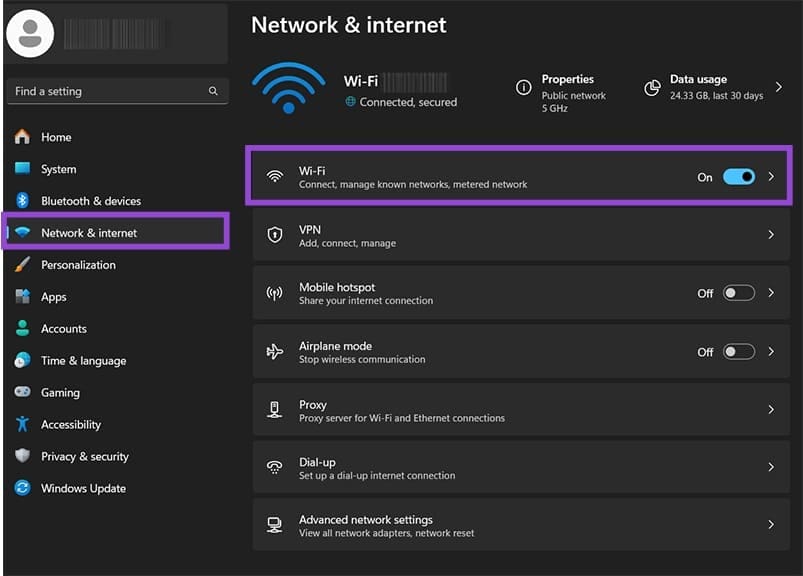Open the Accessibility settings section

pyautogui.click(x=70, y=425)
